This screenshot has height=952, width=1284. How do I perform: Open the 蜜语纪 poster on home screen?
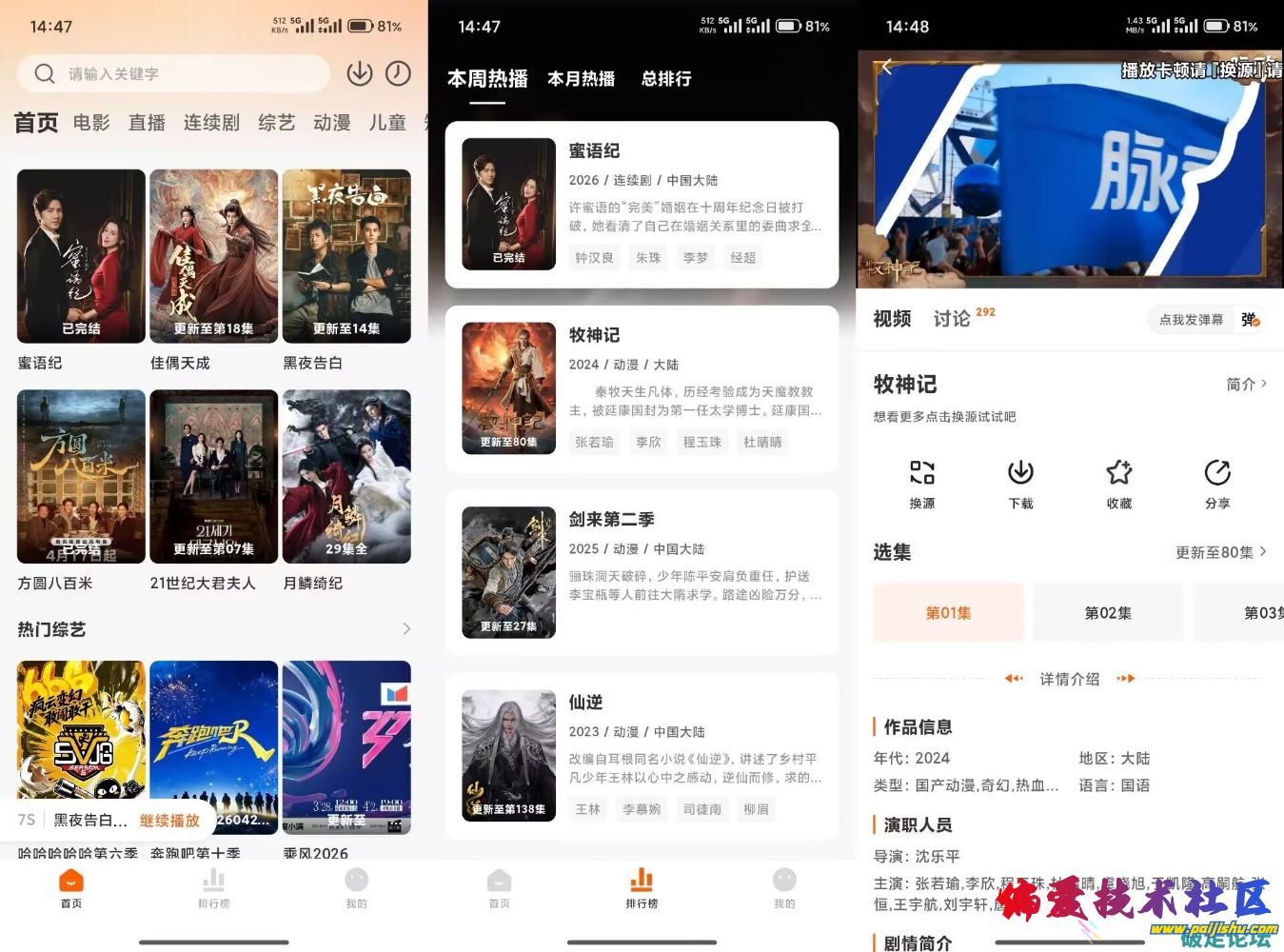click(81, 256)
